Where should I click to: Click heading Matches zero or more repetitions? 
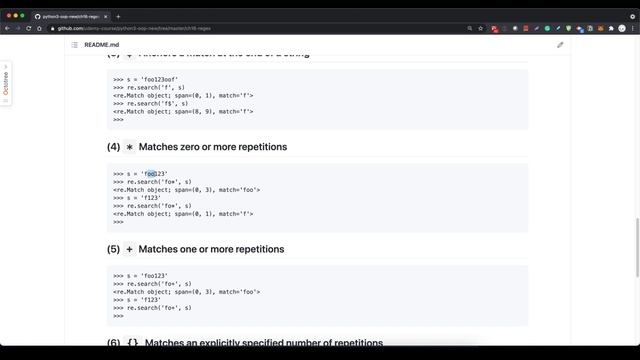point(213,147)
